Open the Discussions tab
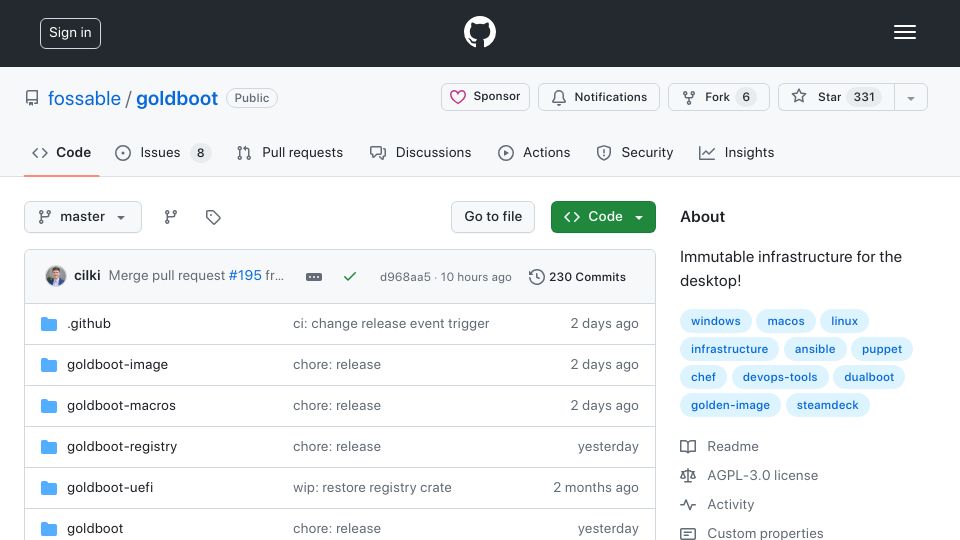960x540 pixels. tap(421, 152)
